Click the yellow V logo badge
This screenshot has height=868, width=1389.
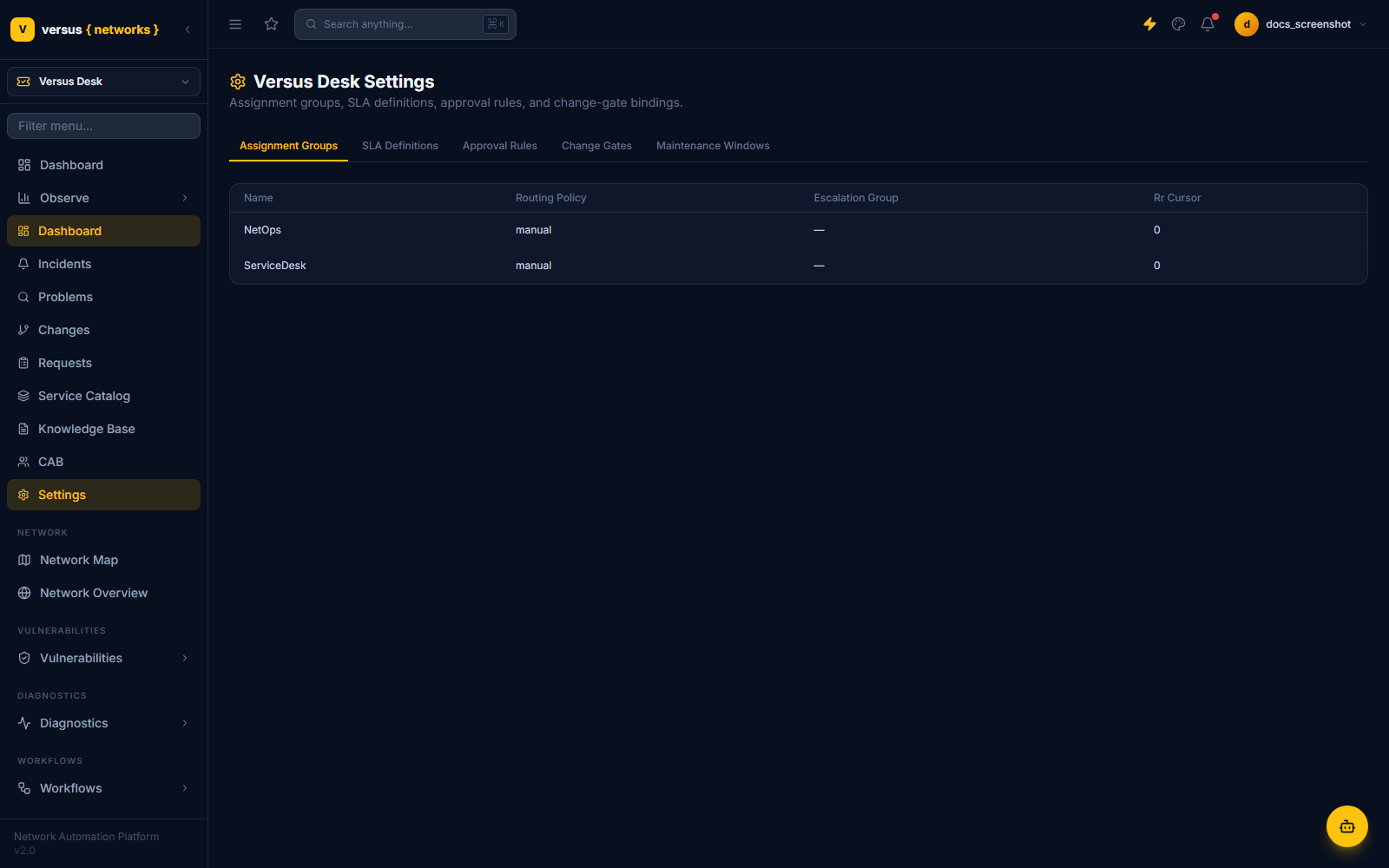(x=23, y=30)
